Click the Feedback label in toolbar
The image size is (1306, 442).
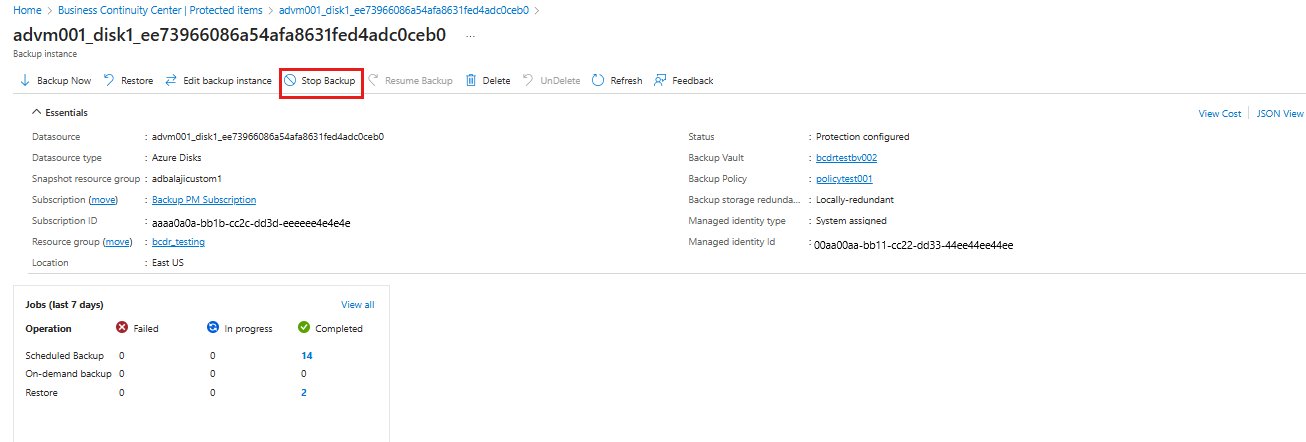click(693, 81)
